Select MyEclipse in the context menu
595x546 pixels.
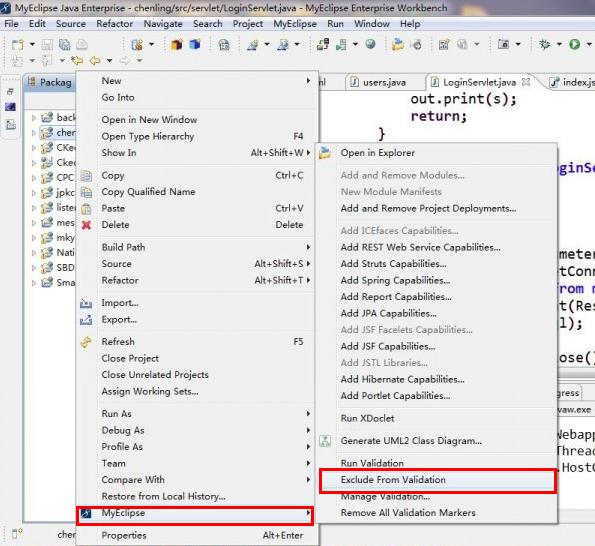coord(195,513)
